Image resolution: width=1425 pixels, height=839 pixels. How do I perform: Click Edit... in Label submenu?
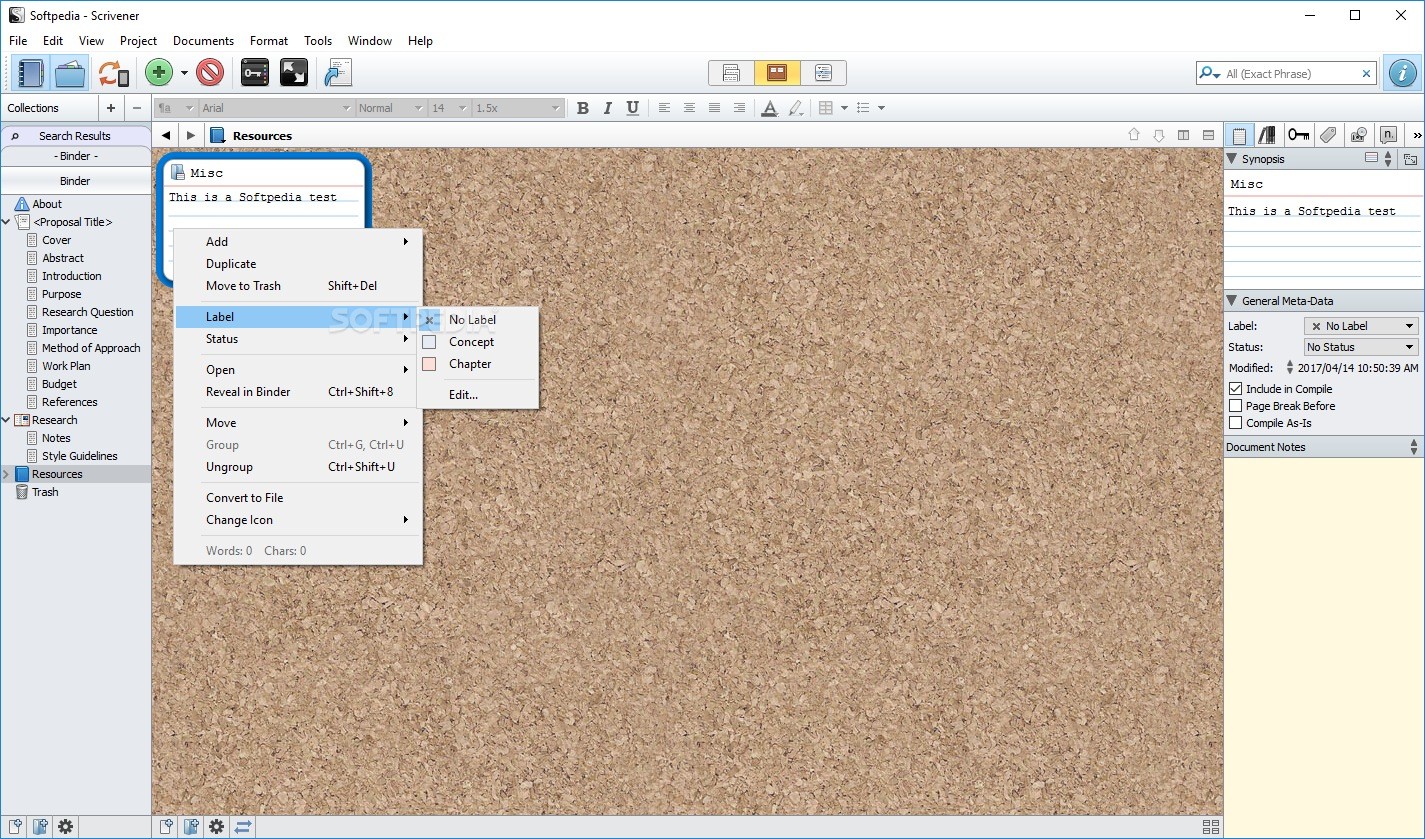click(x=478, y=395)
